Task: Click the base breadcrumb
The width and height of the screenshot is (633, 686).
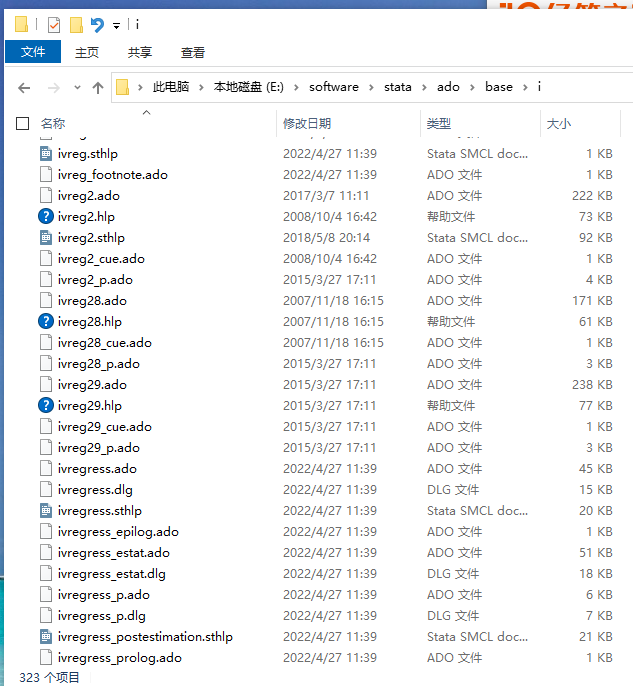Action: coord(499,87)
